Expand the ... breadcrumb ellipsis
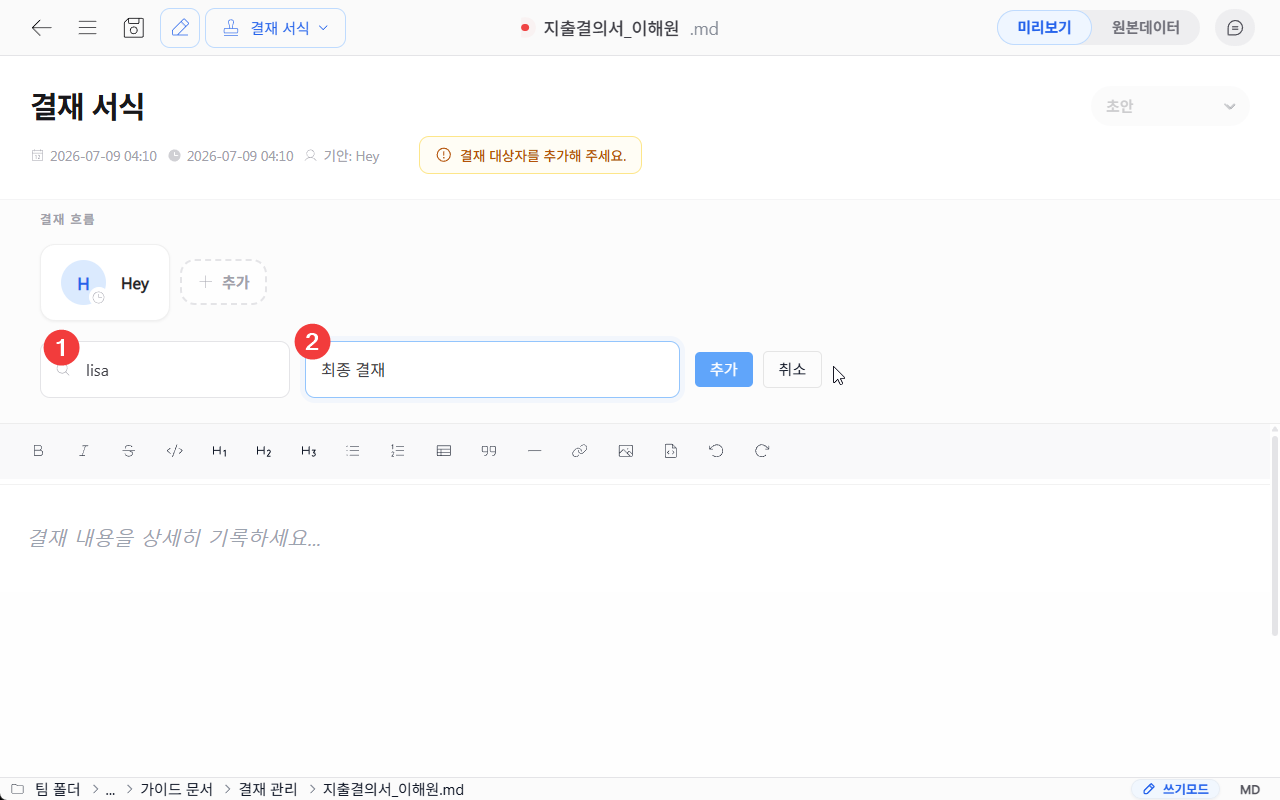Image resolution: width=1280 pixels, height=800 pixels. [x=111, y=789]
